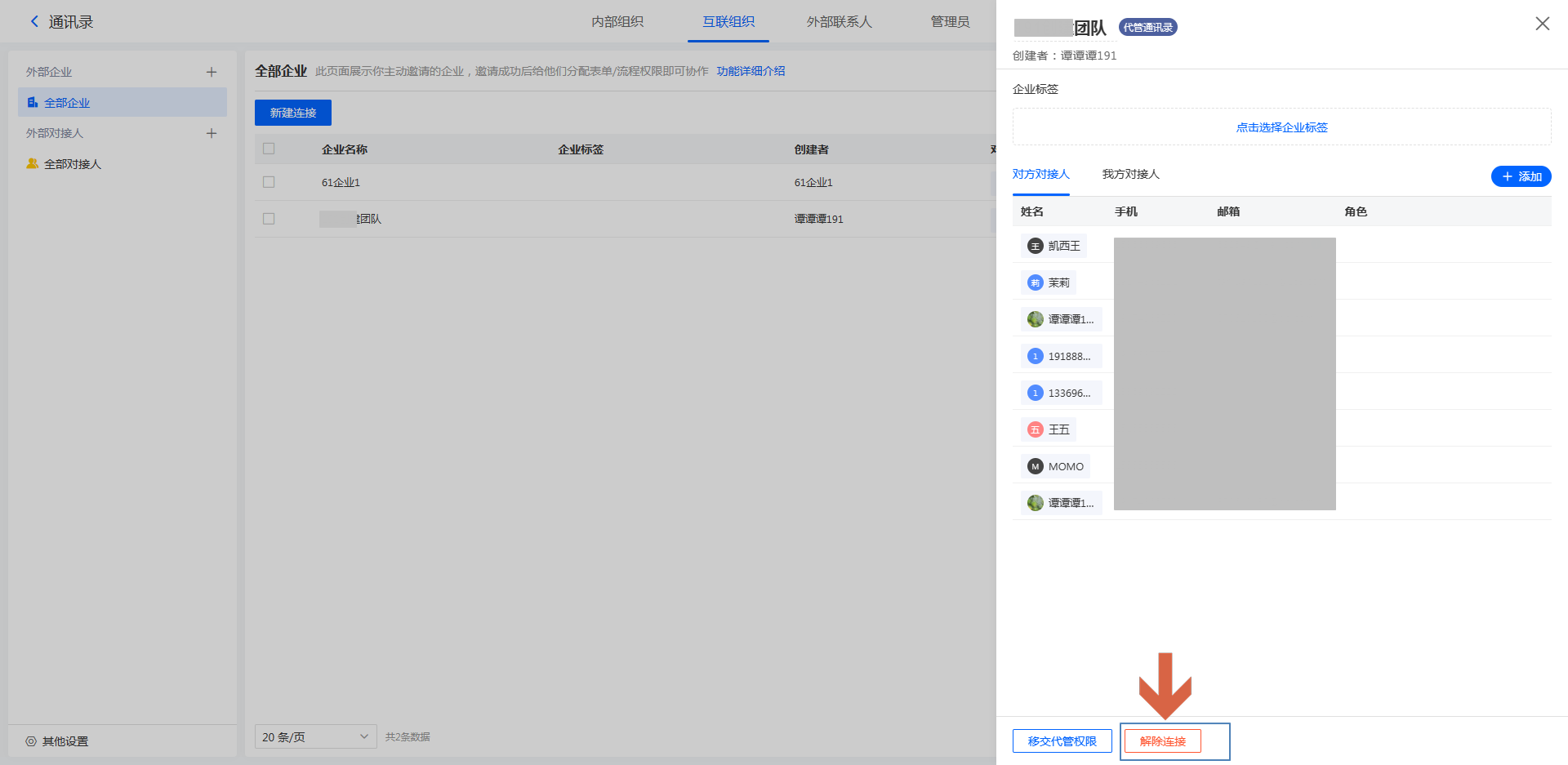Viewport: 1568px width, 765px height.
Task: Click the 解除连接 button
Action: point(1162,741)
